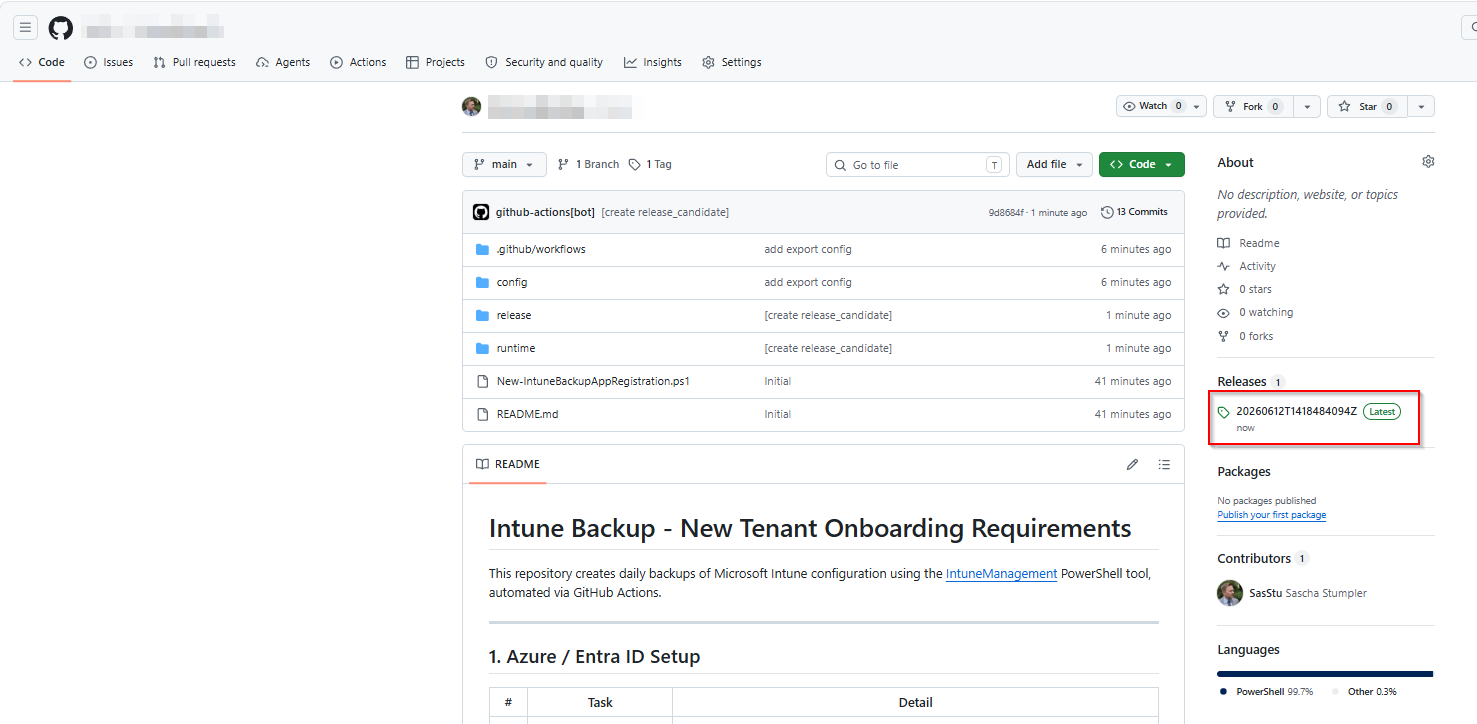This screenshot has width=1477, height=724.
Task: Expand the Fork options dropdown arrow
Action: point(1307,106)
